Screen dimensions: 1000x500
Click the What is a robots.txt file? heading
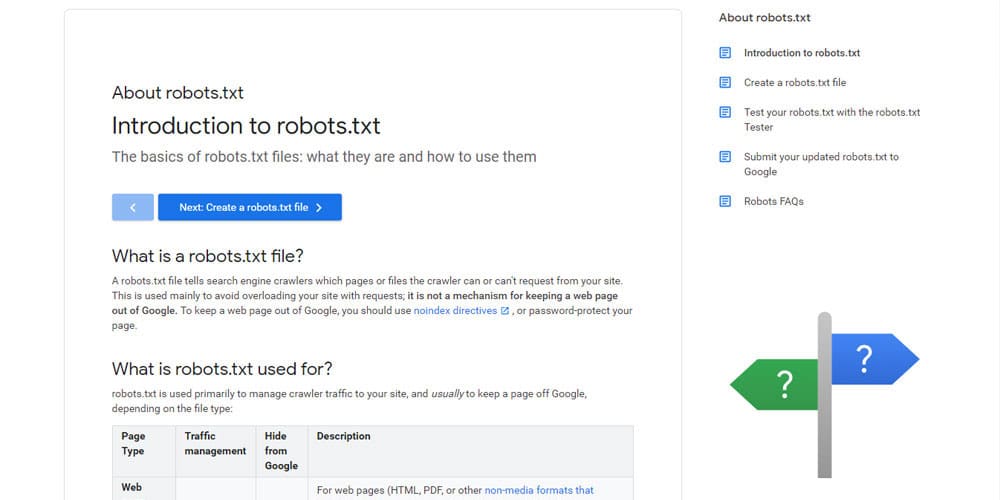pyautogui.click(x=208, y=256)
